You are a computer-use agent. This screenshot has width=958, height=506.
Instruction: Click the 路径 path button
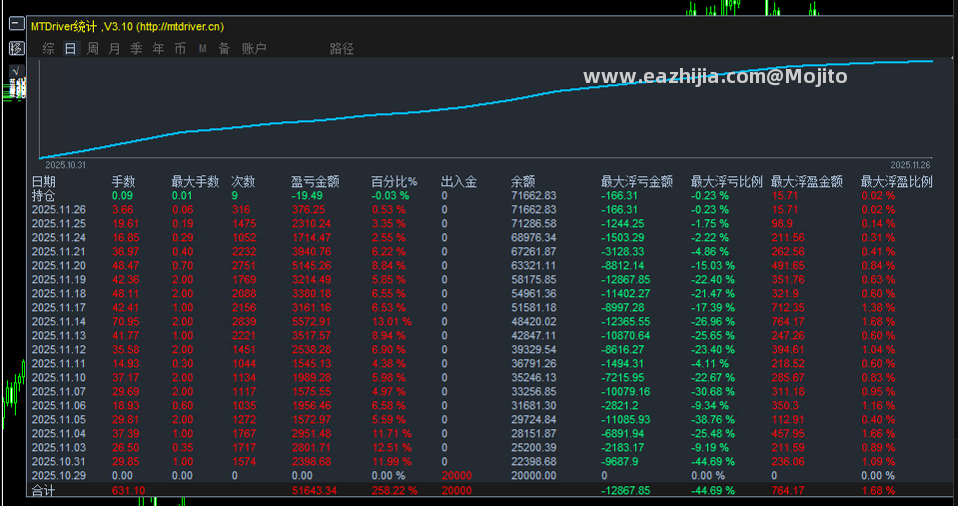pyautogui.click(x=342, y=49)
